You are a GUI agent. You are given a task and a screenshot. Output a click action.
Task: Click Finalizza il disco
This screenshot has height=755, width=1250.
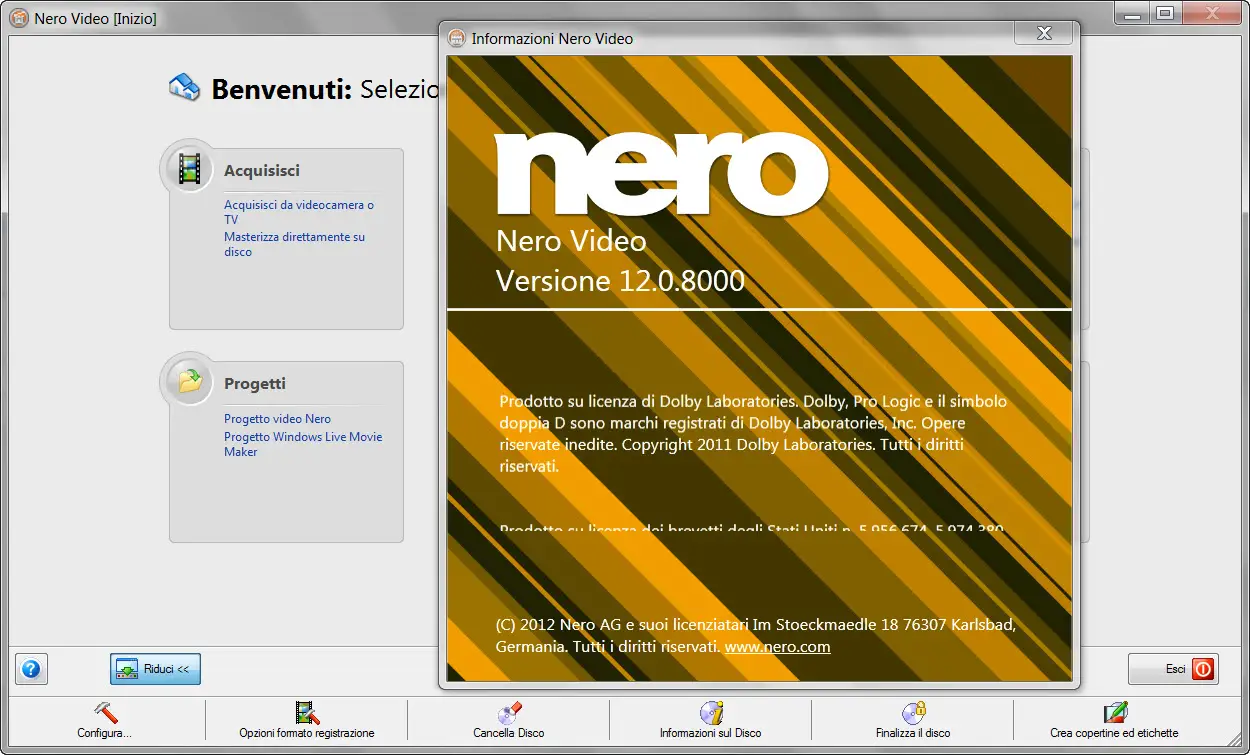click(x=913, y=721)
